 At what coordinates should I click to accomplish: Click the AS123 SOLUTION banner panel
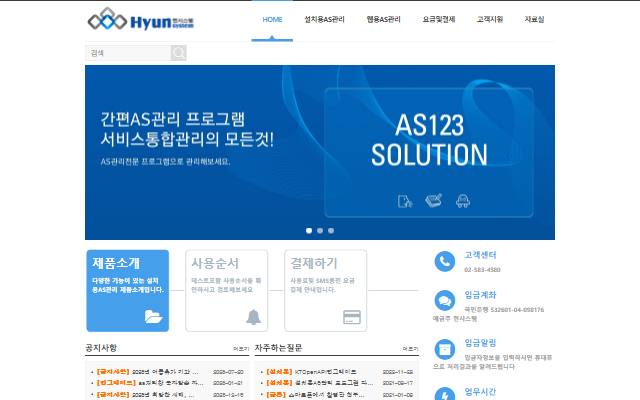pyautogui.click(x=429, y=152)
